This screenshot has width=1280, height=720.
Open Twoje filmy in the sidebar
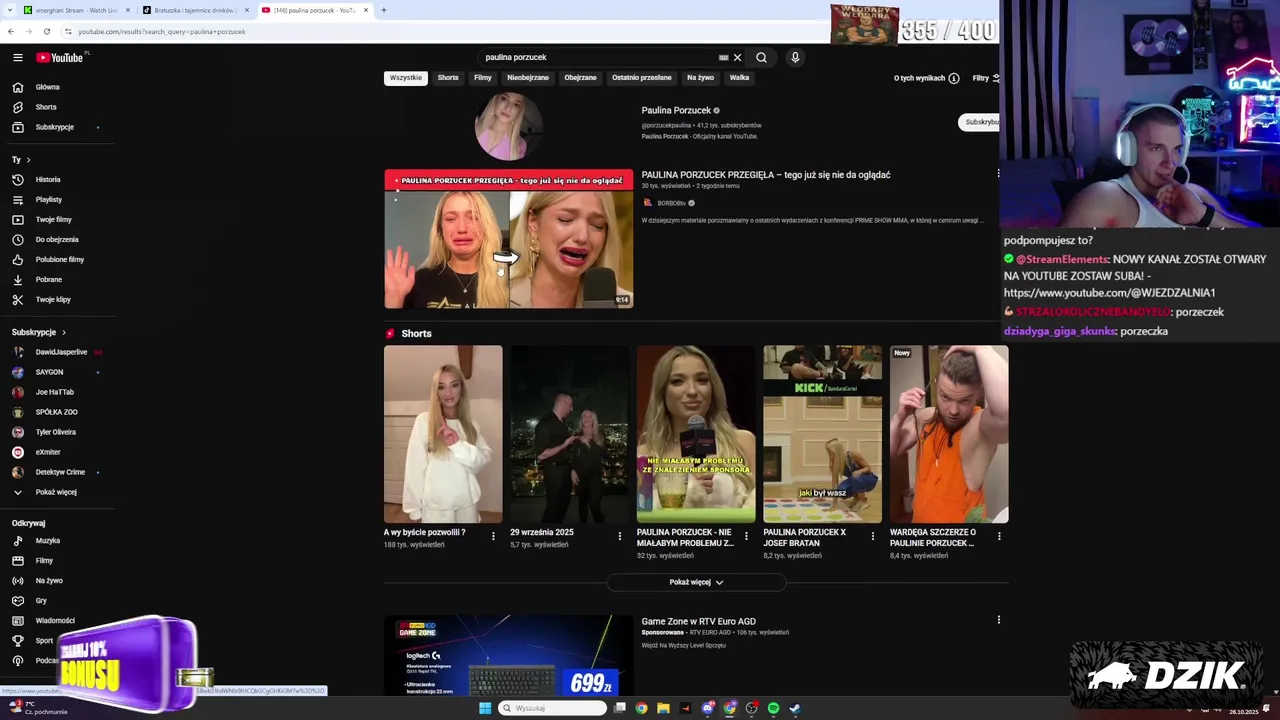(53, 220)
